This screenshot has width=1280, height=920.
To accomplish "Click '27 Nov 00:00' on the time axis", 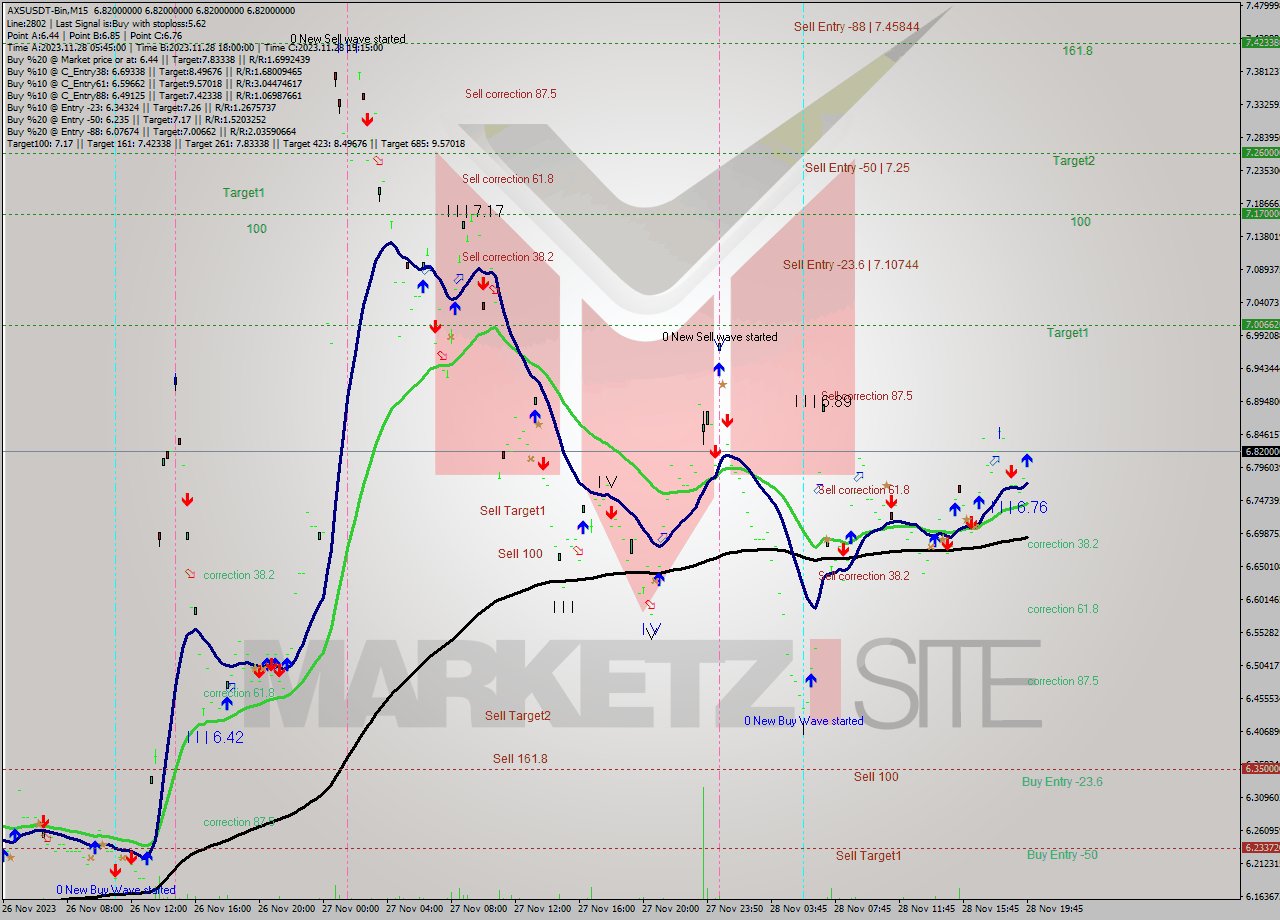I will coord(348,909).
